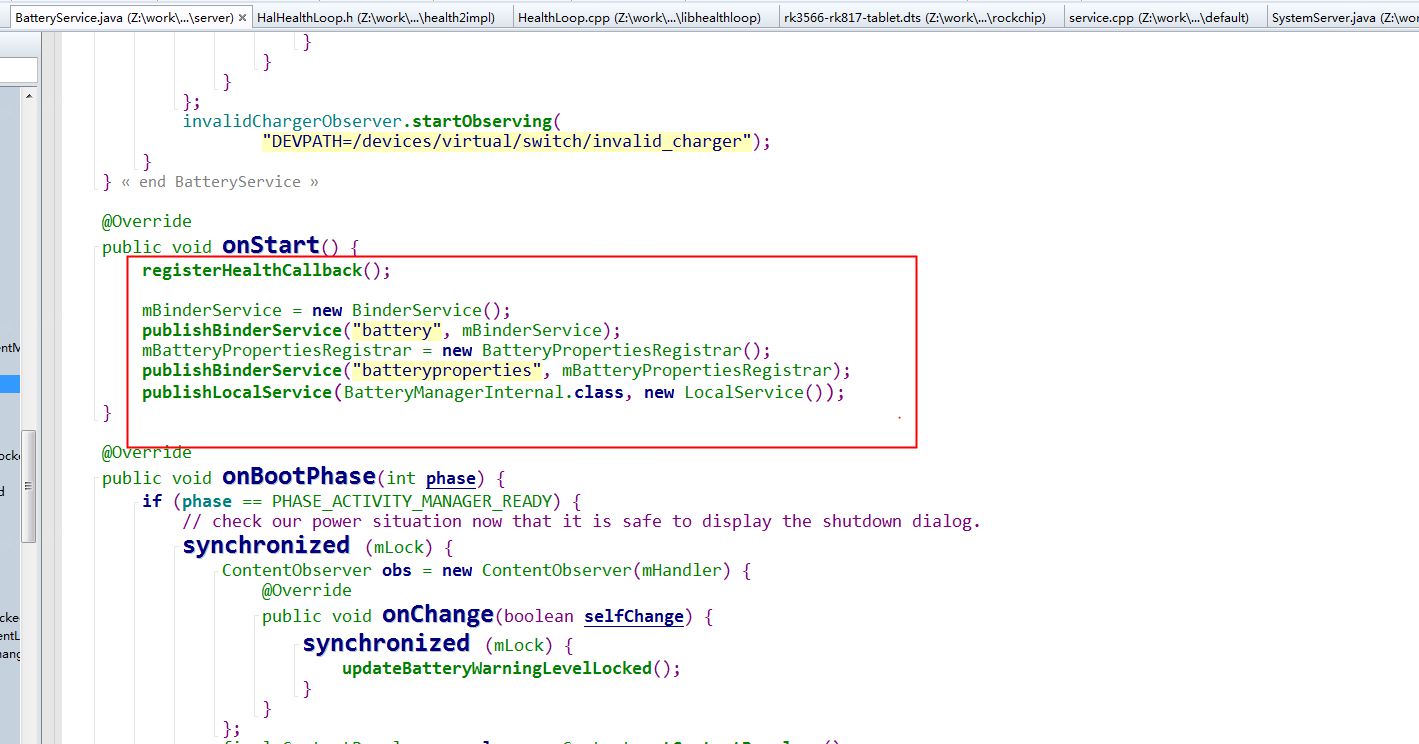Click registerHealthCallback call
This screenshot has width=1419, height=744.
click(252, 270)
